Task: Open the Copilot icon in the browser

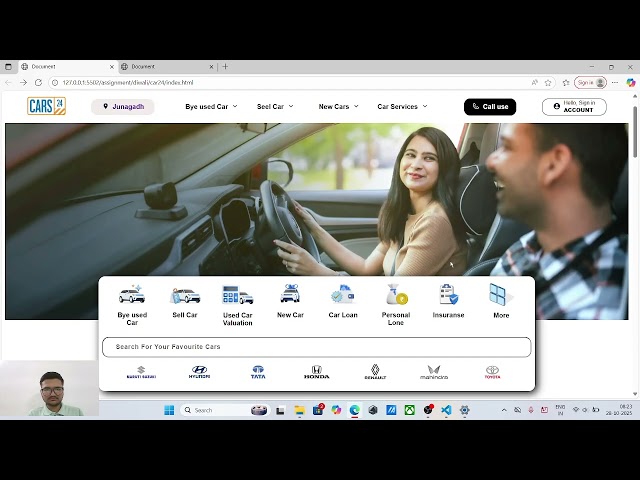Action: point(631,83)
